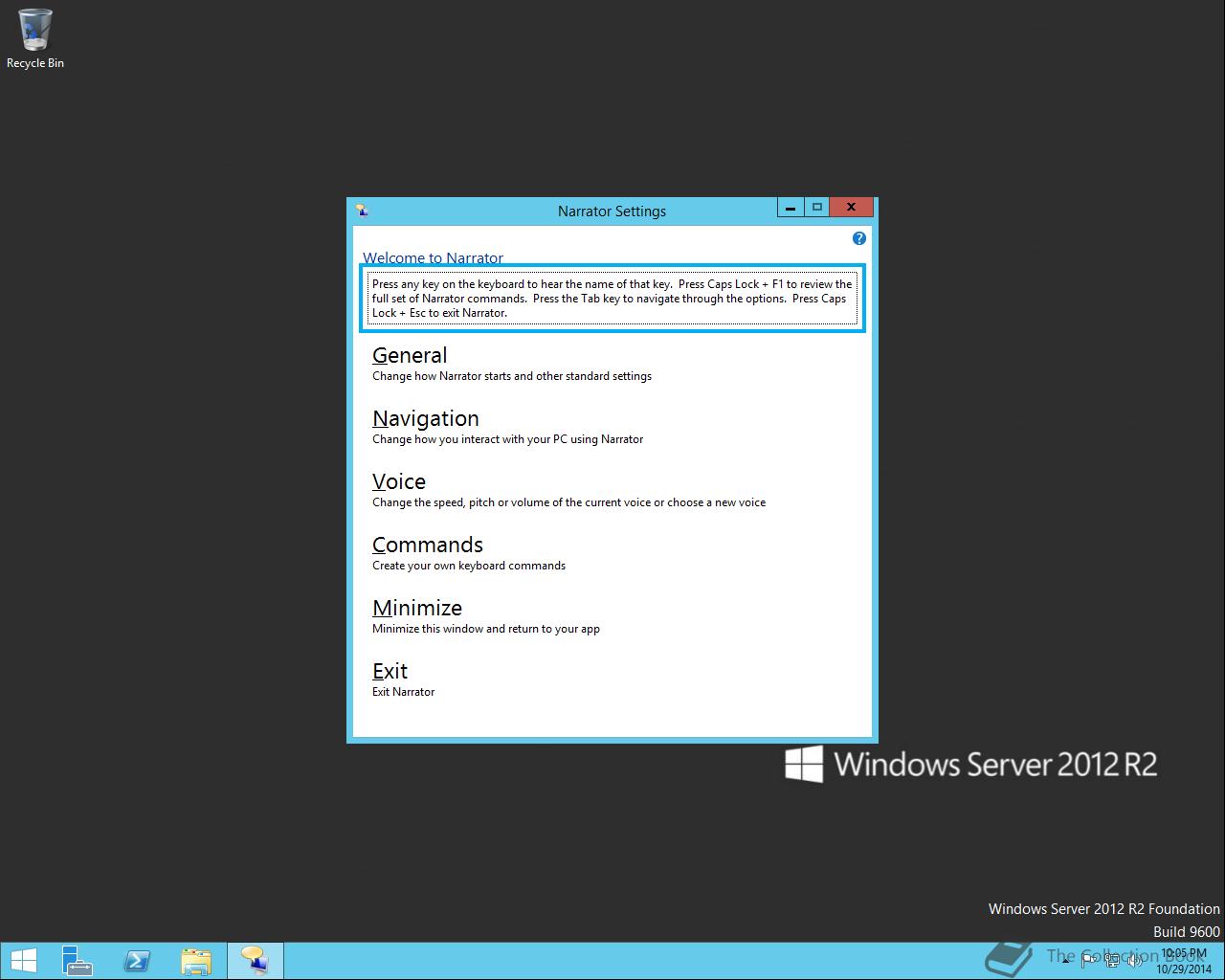Open File Explorer from the taskbar
The height and width of the screenshot is (980, 1225).
coord(196,961)
